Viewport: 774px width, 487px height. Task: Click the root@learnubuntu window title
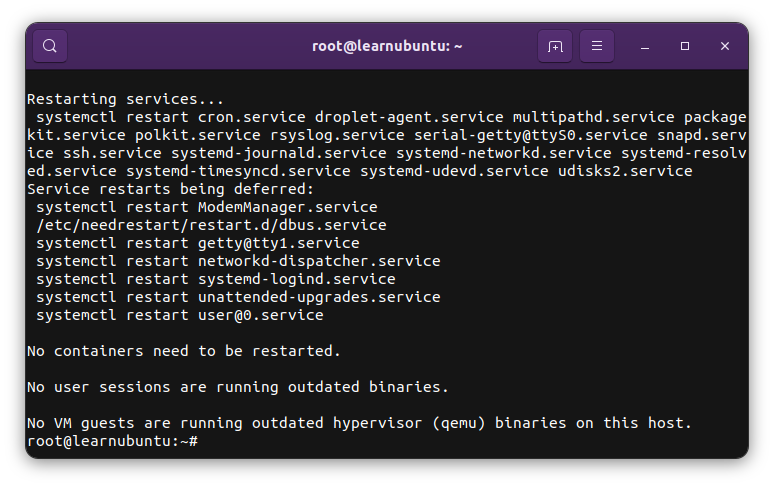pos(387,46)
